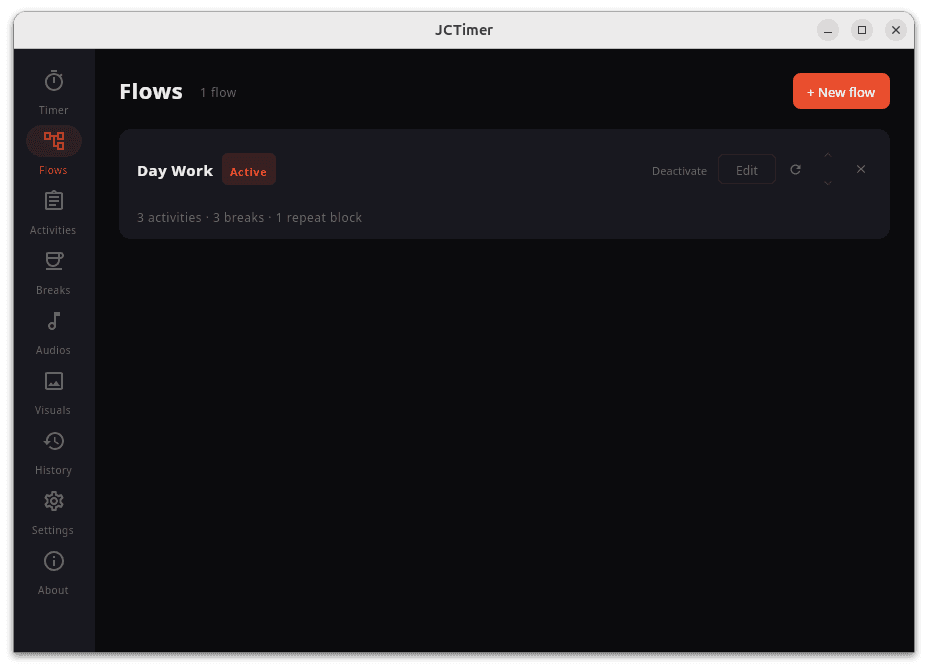Select the Day Work flow title
Screen dimensions: 928x669
pyautogui.click(x=175, y=171)
